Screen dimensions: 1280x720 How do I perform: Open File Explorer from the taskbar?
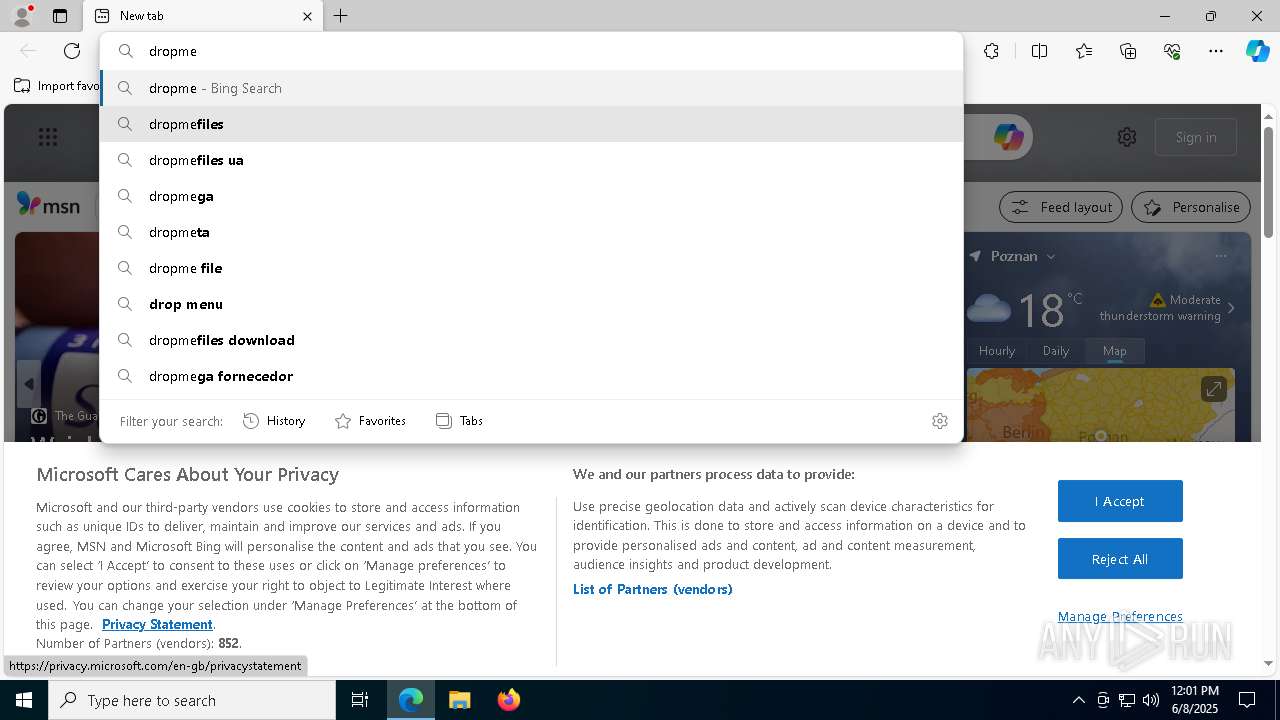point(459,700)
